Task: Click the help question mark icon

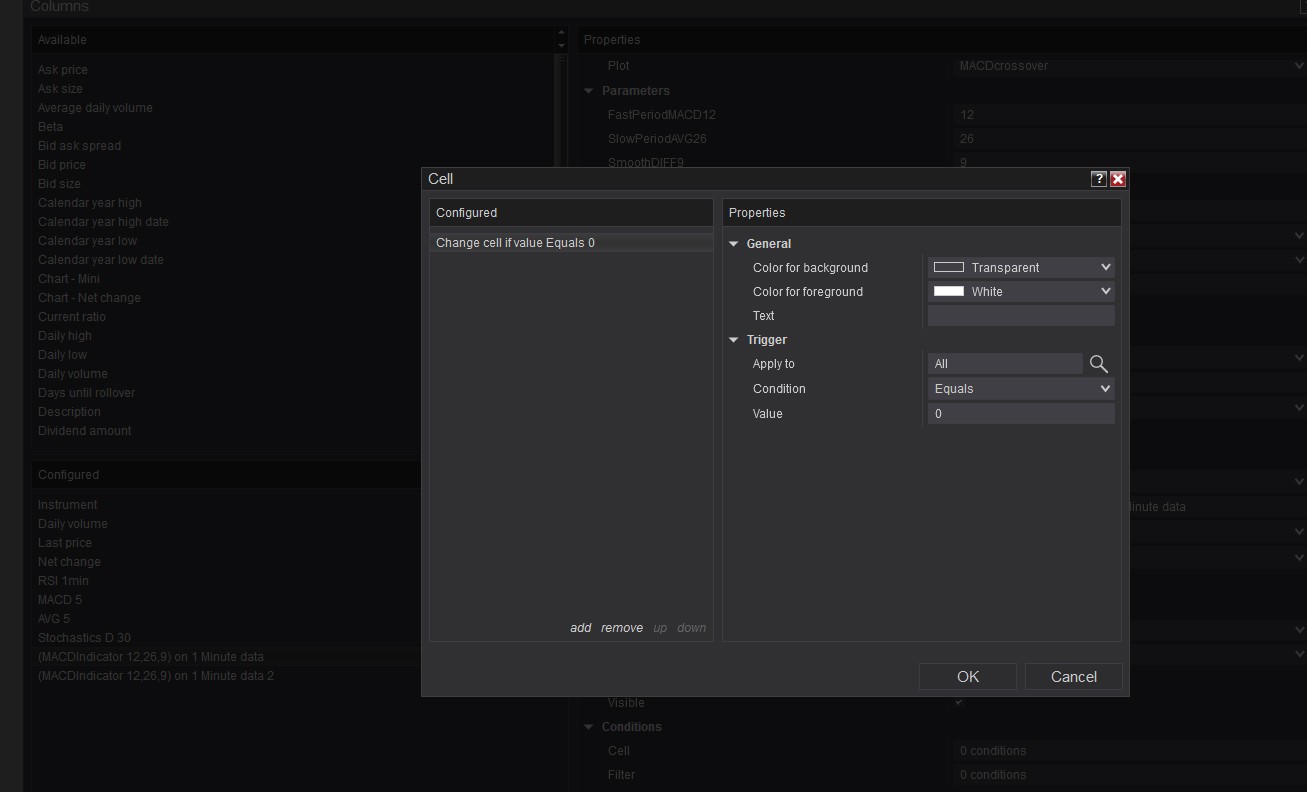Action: [x=1099, y=179]
